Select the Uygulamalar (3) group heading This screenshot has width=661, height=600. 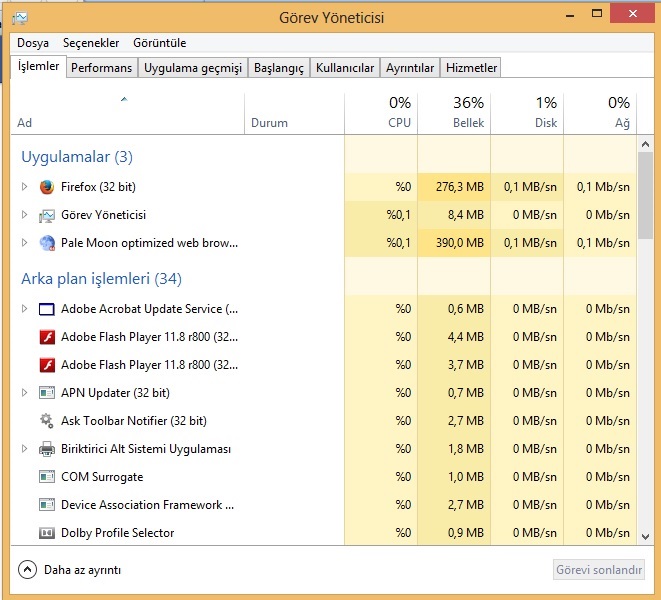click(x=77, y=157)
